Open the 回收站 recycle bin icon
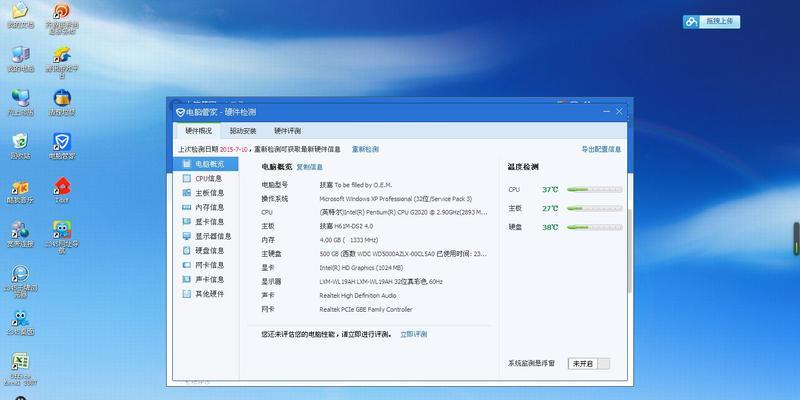Viewport: 800px width, 400px height. point(20,146)
